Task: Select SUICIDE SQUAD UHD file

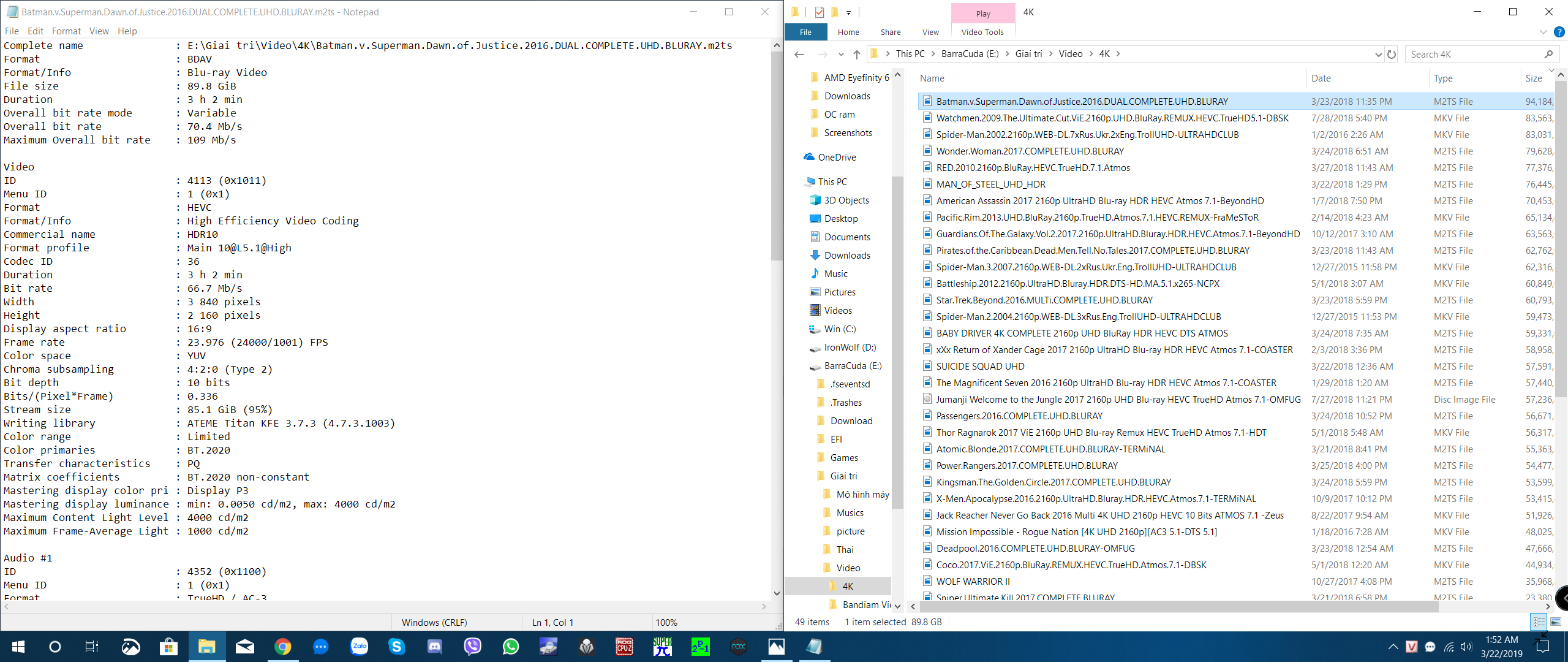Action: point(980,367)
